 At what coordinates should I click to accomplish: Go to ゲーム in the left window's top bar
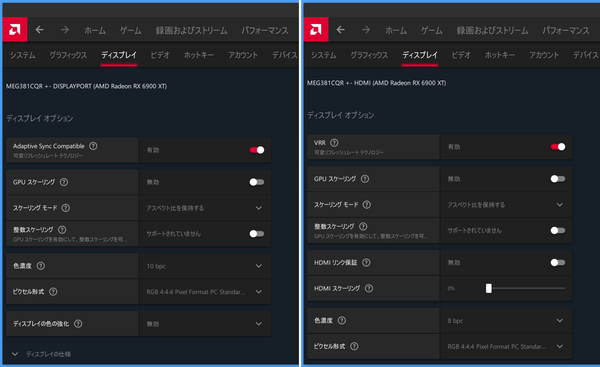130,30
